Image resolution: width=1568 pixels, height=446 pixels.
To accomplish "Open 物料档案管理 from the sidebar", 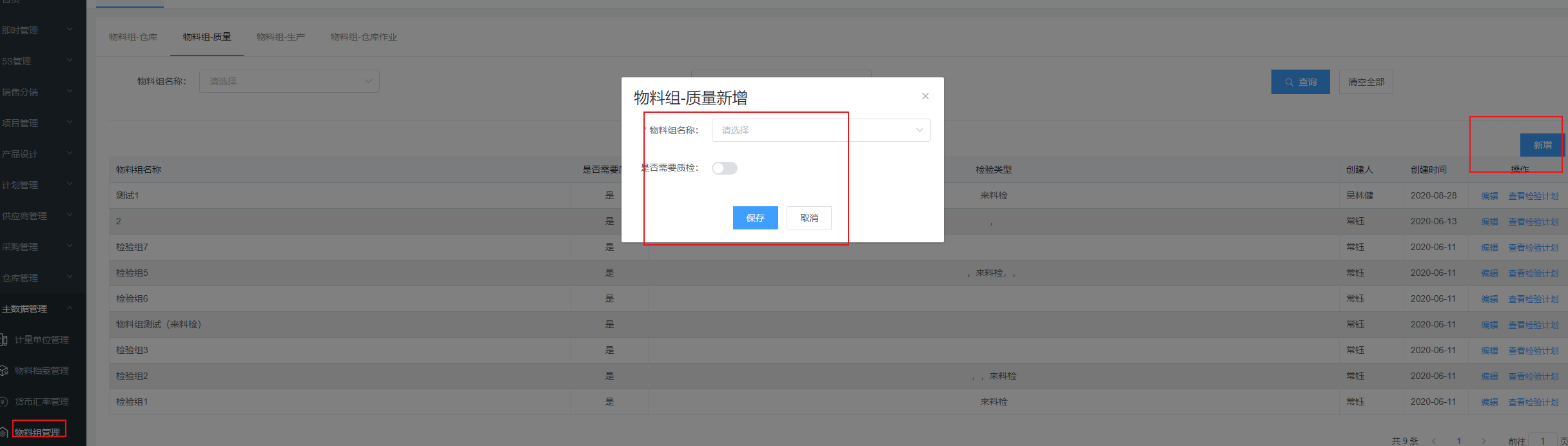I will click(x=41, y=371).
